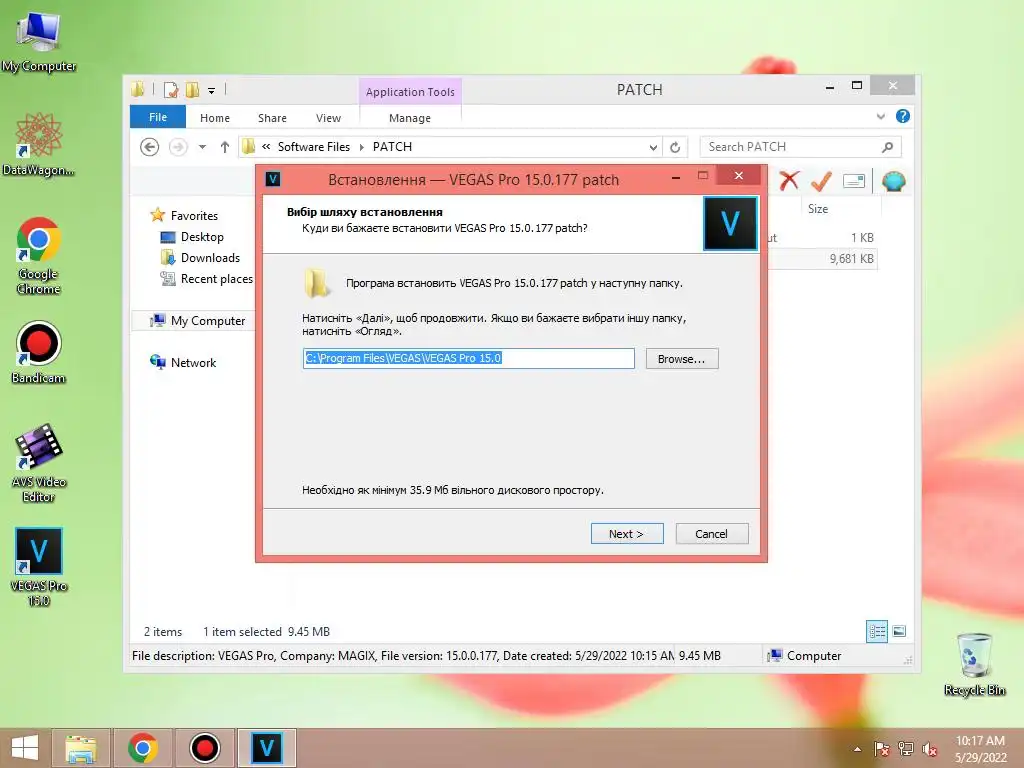Show hidden tray icons arrow
Image resolution: width=1024 pixels, height=768 pixels.
click(857, 749)
